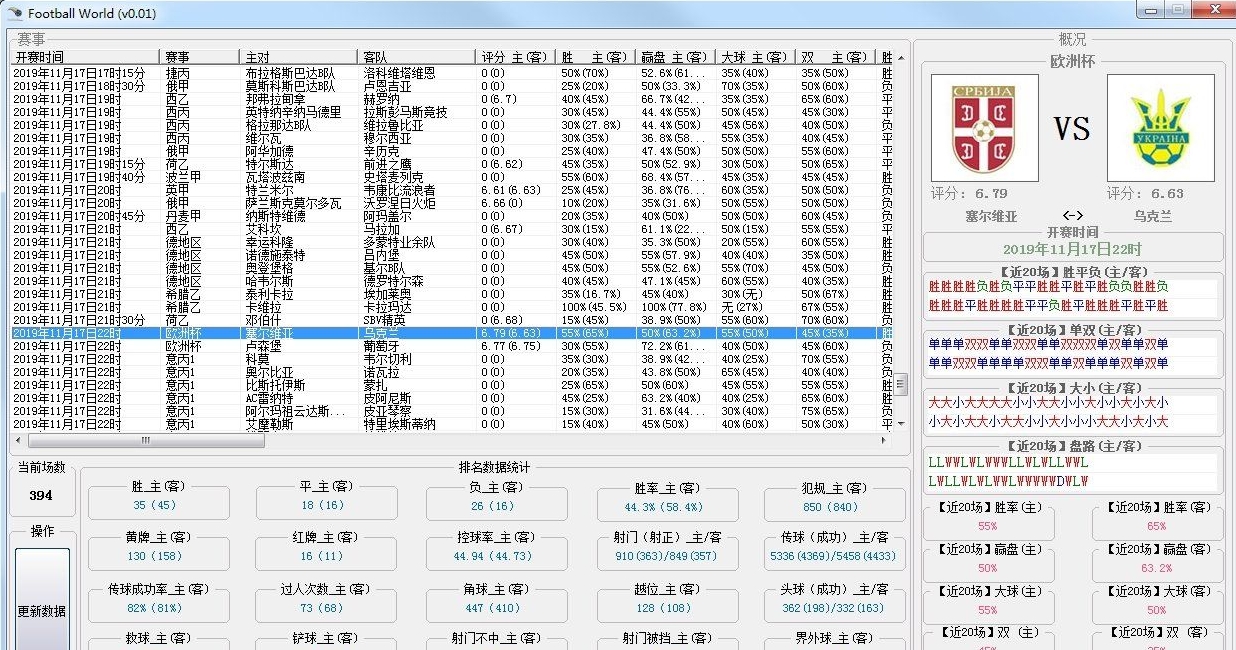Click the vertical scrollbar thumb of match list
Screen dimensions: 1236x650
902,384
